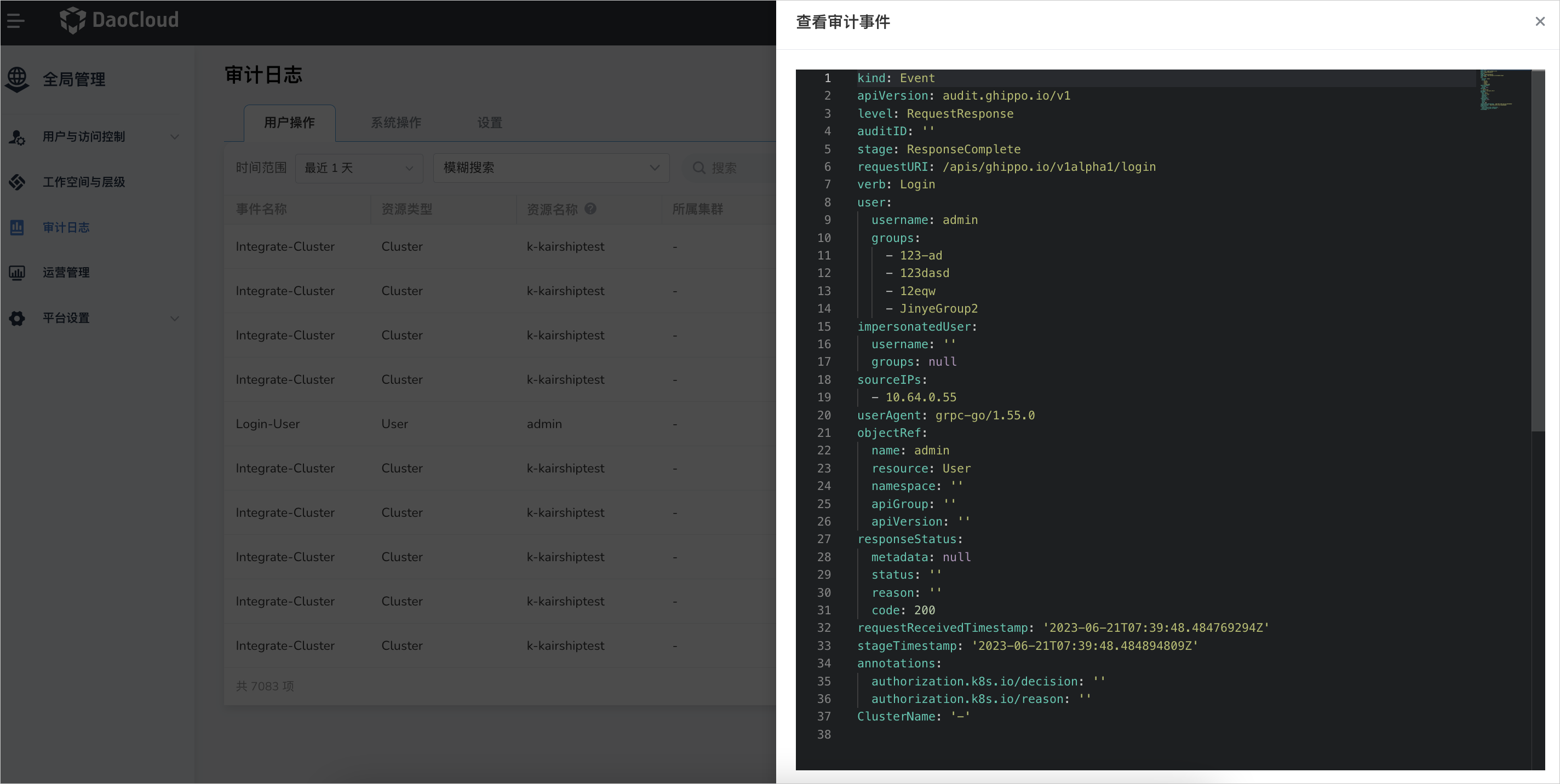Viewport: 1560px width, 784px height.
Task: Click the operations management icon
Action: (17, 273)
